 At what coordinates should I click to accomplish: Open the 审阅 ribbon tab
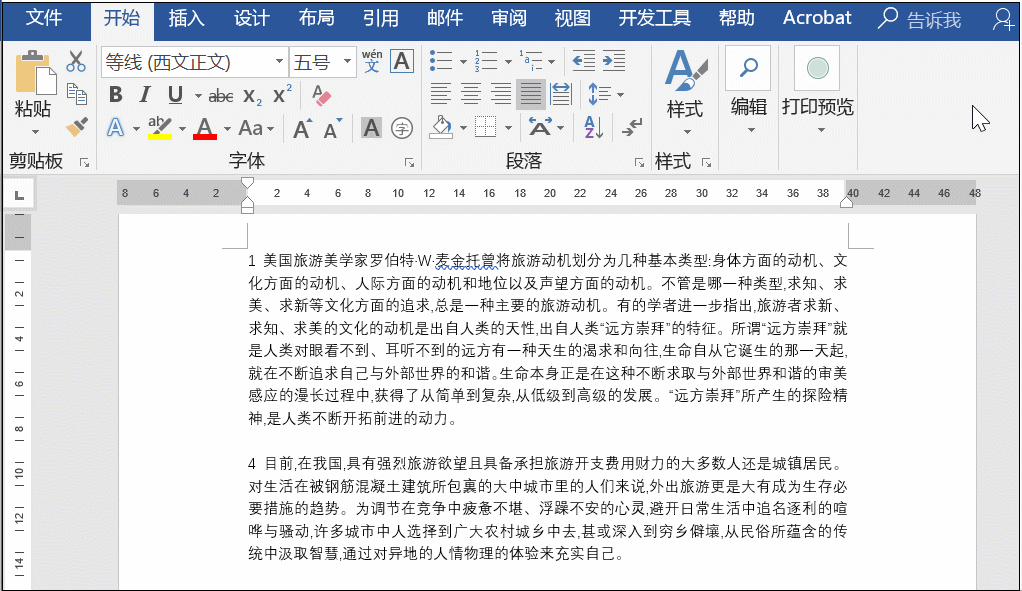(508, 18)
